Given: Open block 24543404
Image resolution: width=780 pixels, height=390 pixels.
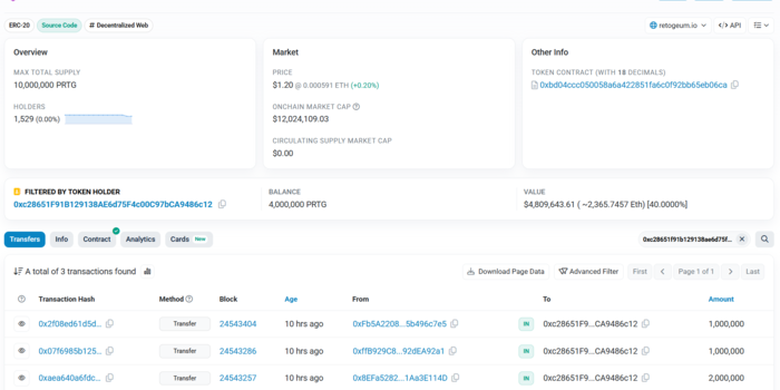Looking at the screenshot, I should point(238,324).
